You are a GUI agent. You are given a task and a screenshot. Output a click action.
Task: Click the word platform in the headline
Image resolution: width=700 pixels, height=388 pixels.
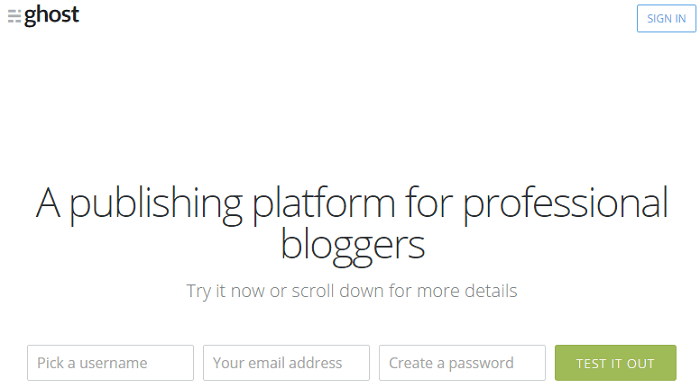[x=324, y=205]
